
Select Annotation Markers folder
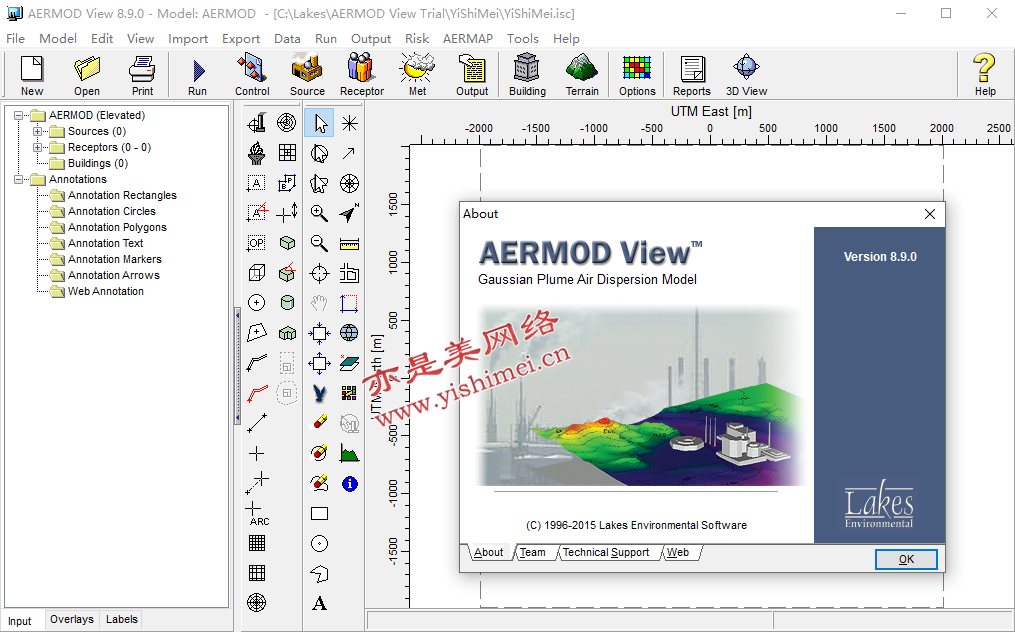click(115, 259)
